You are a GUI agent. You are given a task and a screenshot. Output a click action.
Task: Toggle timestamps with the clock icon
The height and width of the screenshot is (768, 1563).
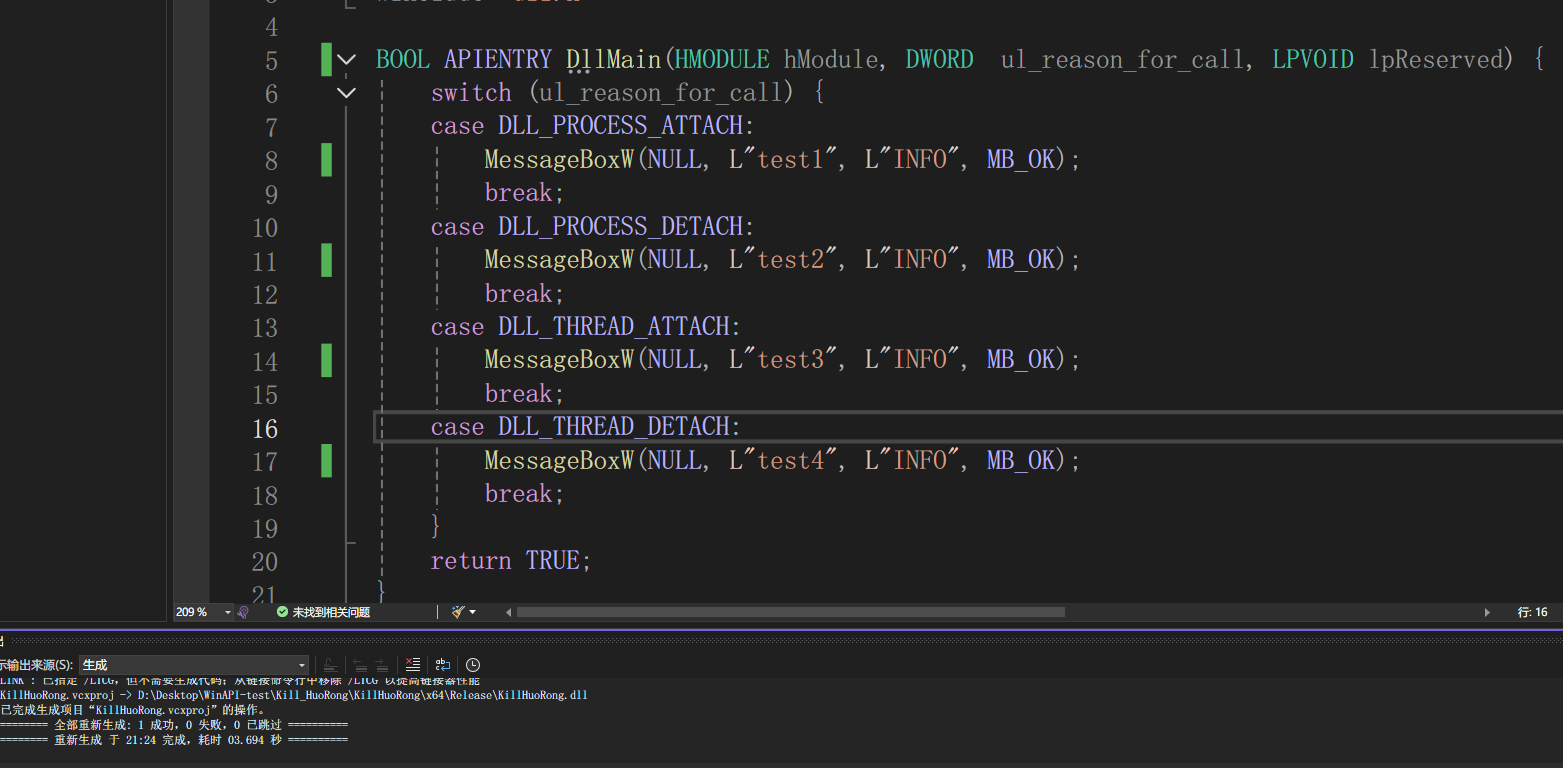472,665
